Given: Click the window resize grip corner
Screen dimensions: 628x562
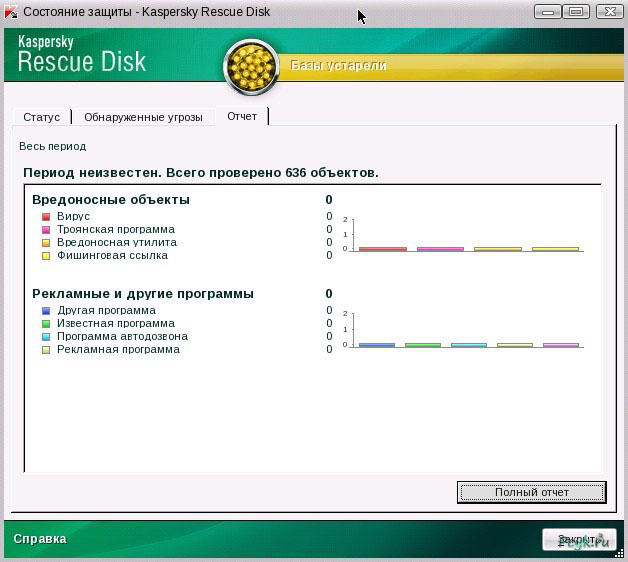Looking at the screenshot, I should (x=619, y=554).
